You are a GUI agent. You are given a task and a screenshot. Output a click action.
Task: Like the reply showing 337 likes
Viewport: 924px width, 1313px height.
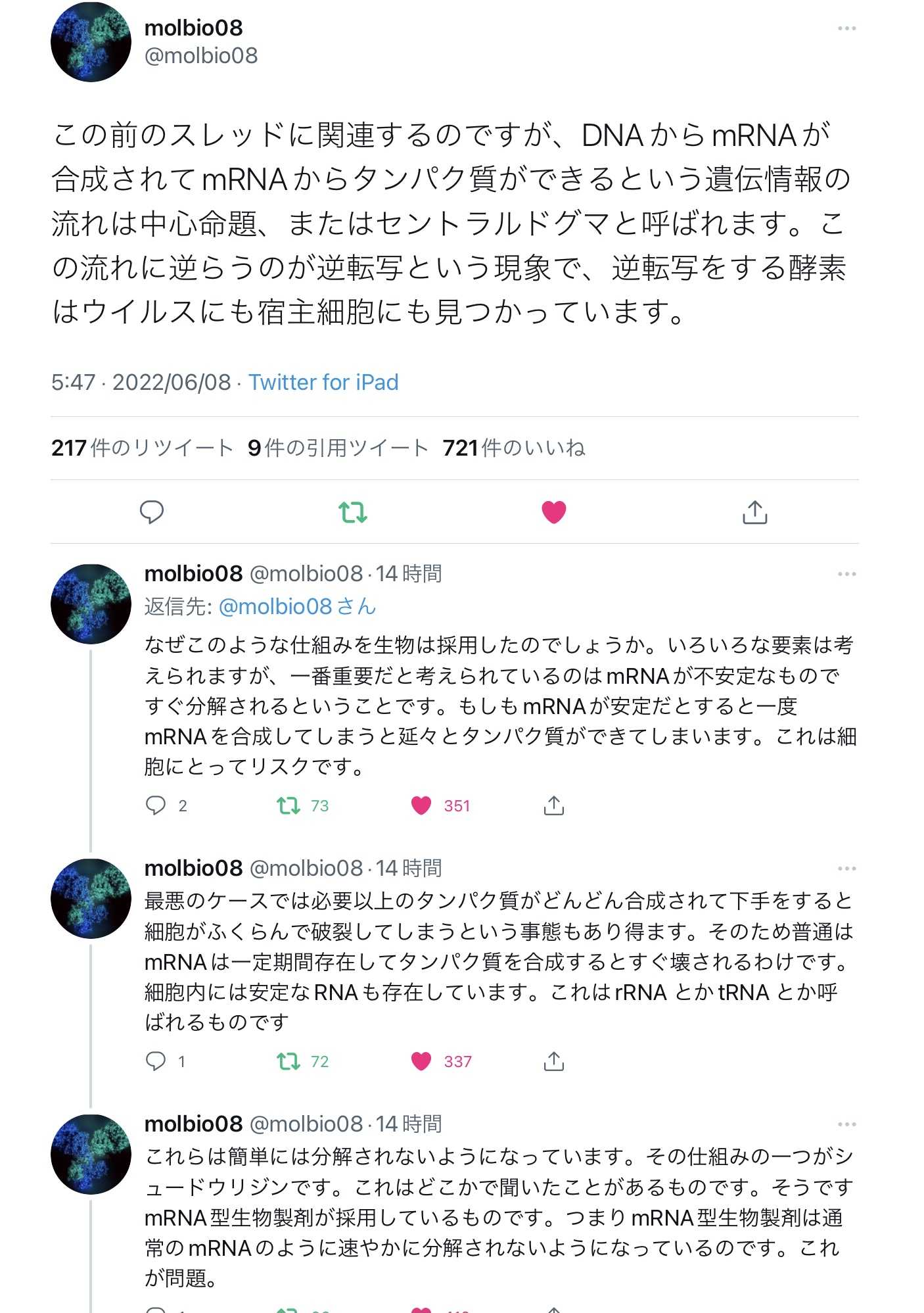(x=421, y=1061)
